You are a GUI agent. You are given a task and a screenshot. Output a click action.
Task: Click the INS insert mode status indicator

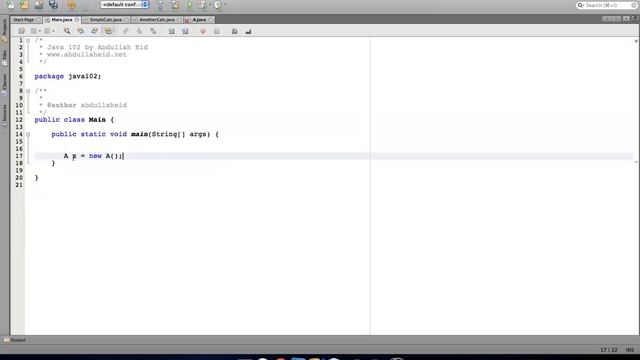tap(630, 350)
